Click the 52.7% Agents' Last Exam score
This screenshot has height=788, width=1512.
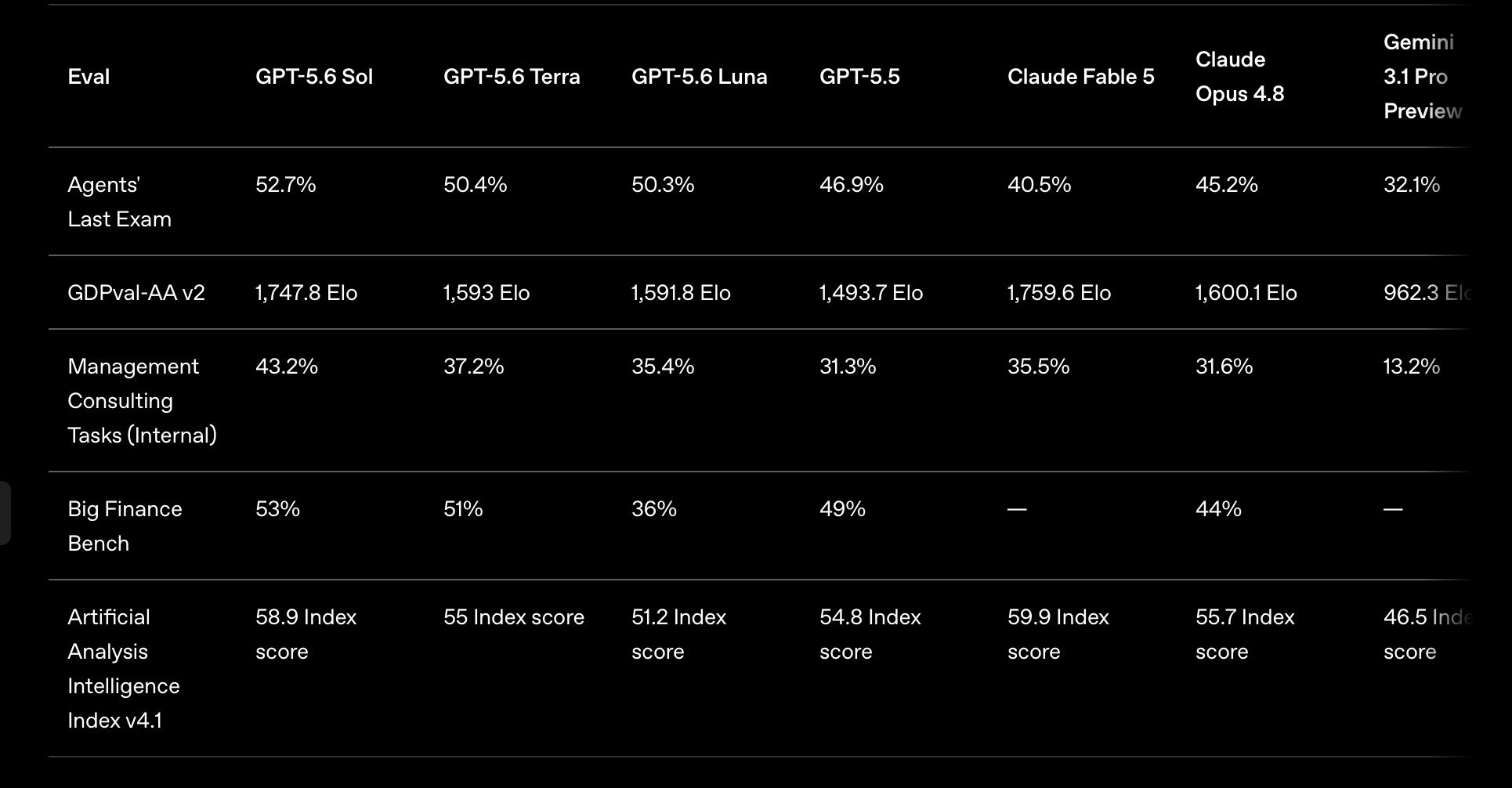286,185
